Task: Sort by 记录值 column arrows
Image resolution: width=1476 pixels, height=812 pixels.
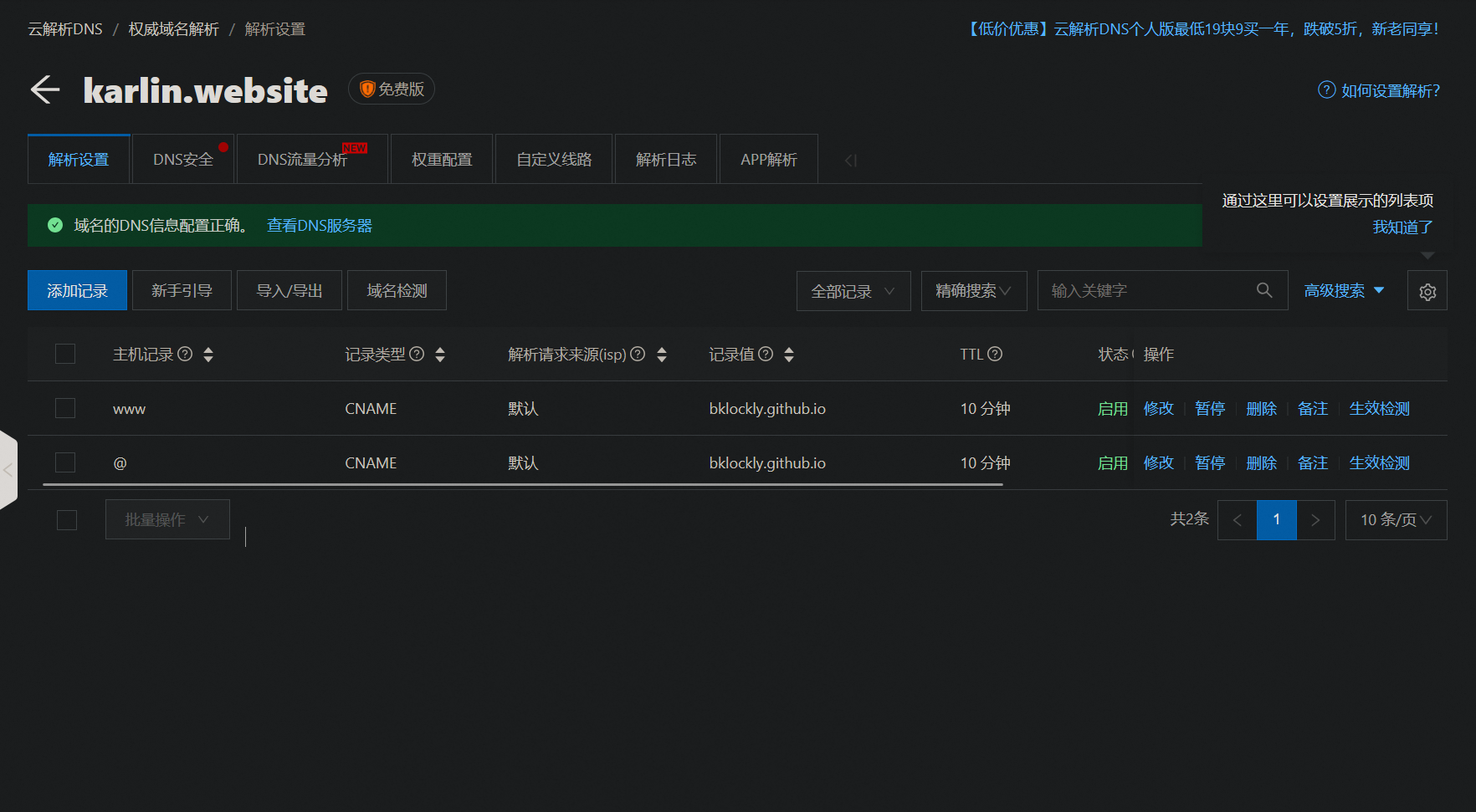Action: click(789, 355)
